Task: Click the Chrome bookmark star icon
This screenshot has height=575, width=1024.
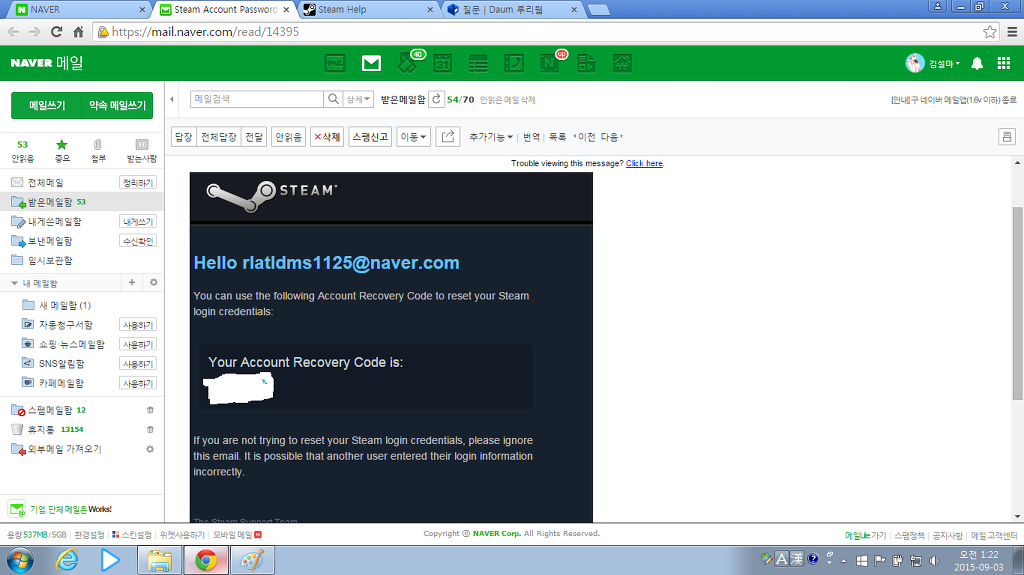Action: 990,31
